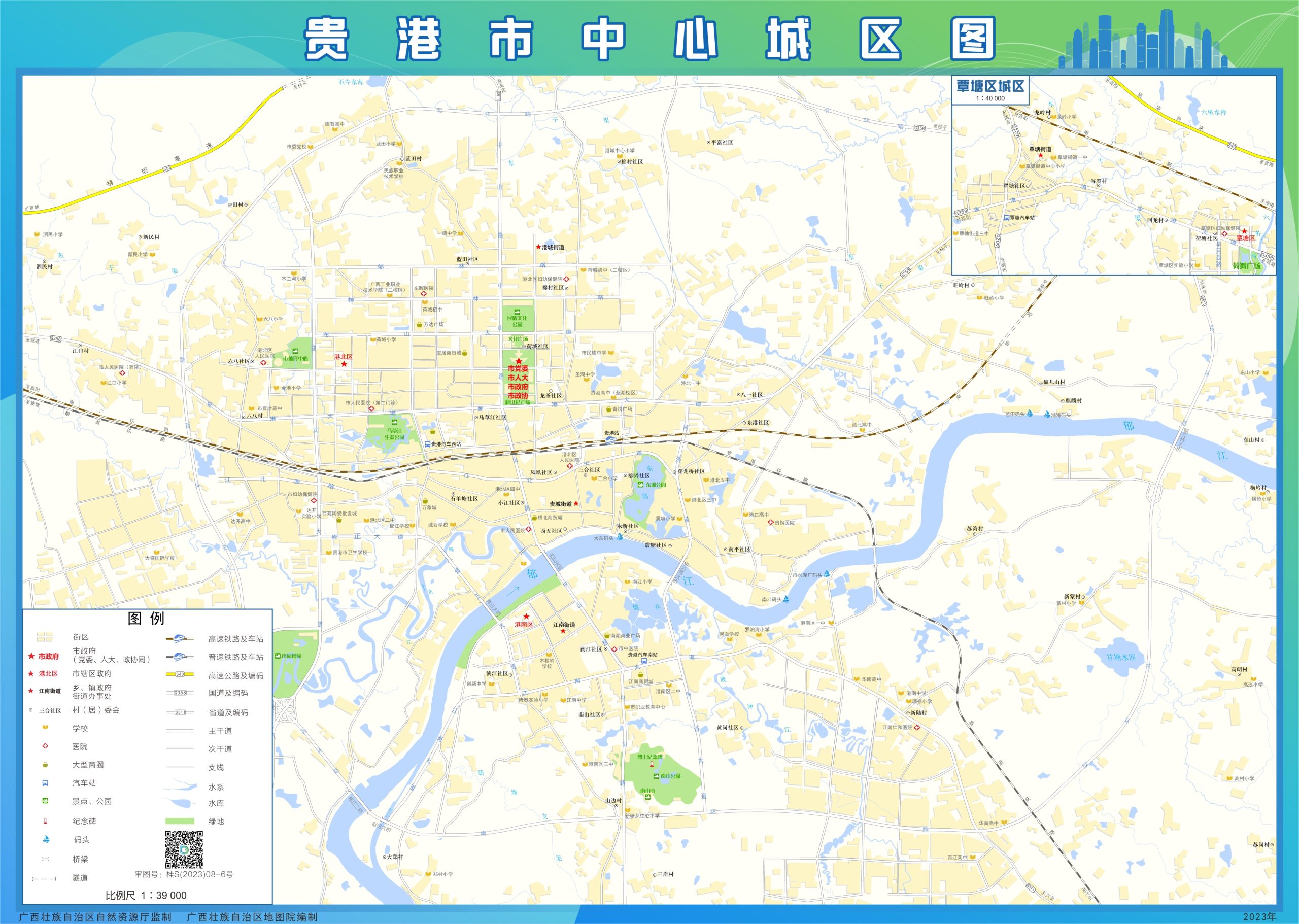Click the bus icon beside 贵港汽车西站
This screenshot has width=1299, height=924.
point(427,444)
